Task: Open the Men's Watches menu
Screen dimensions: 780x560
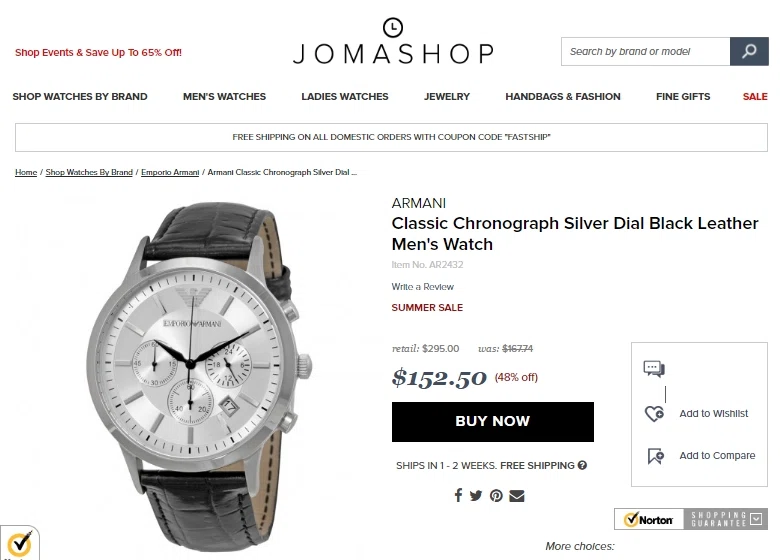Action: (224, 96)
